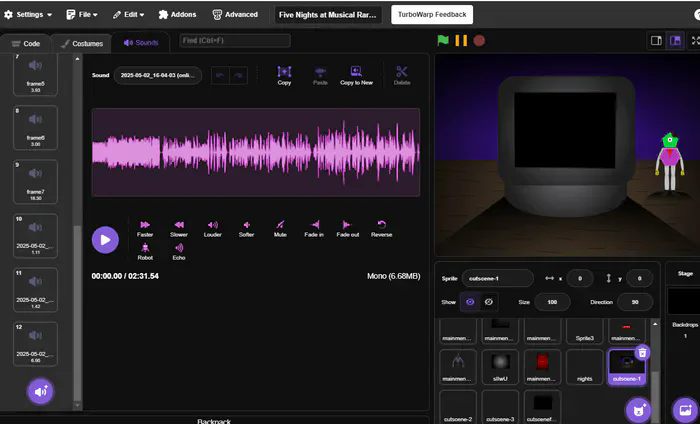Apply the Echo sound effect

179,248
